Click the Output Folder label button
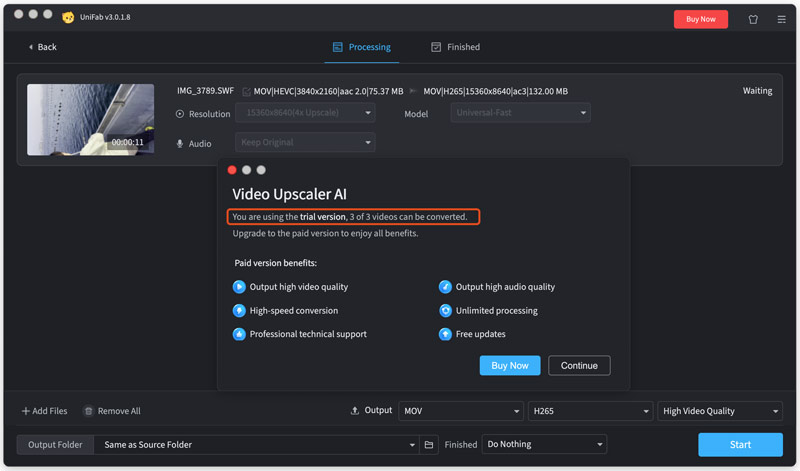This screenshot has height=471, width=800. pos(55,445)
